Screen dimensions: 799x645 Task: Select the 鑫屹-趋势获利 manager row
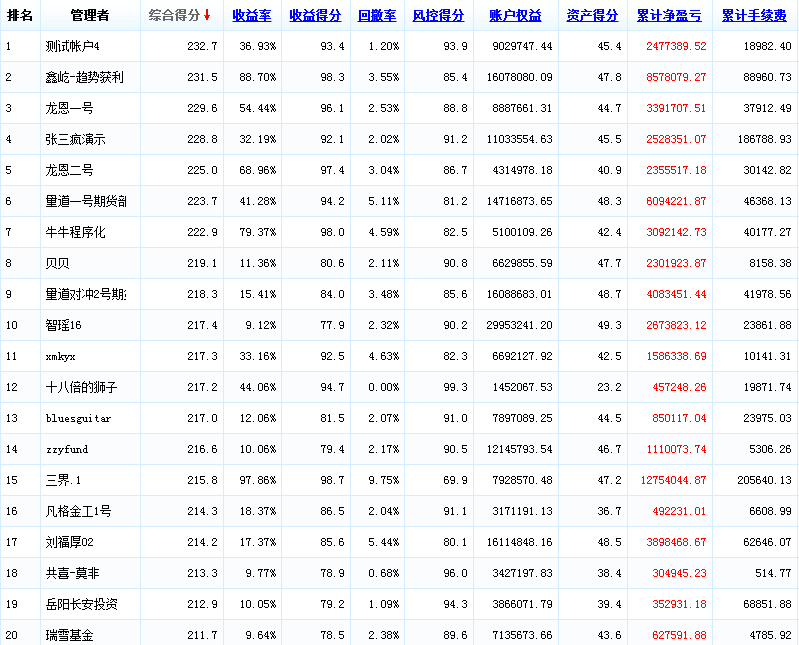click(85, 77)
